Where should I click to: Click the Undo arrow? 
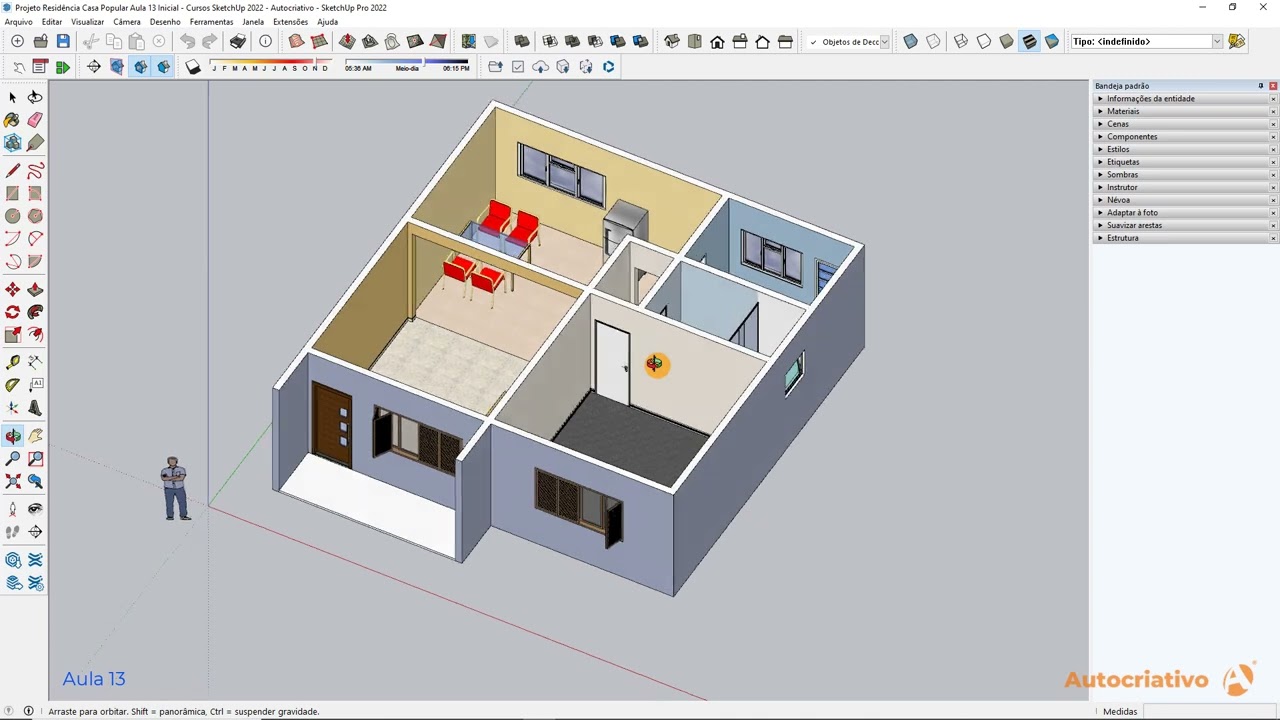187,41
